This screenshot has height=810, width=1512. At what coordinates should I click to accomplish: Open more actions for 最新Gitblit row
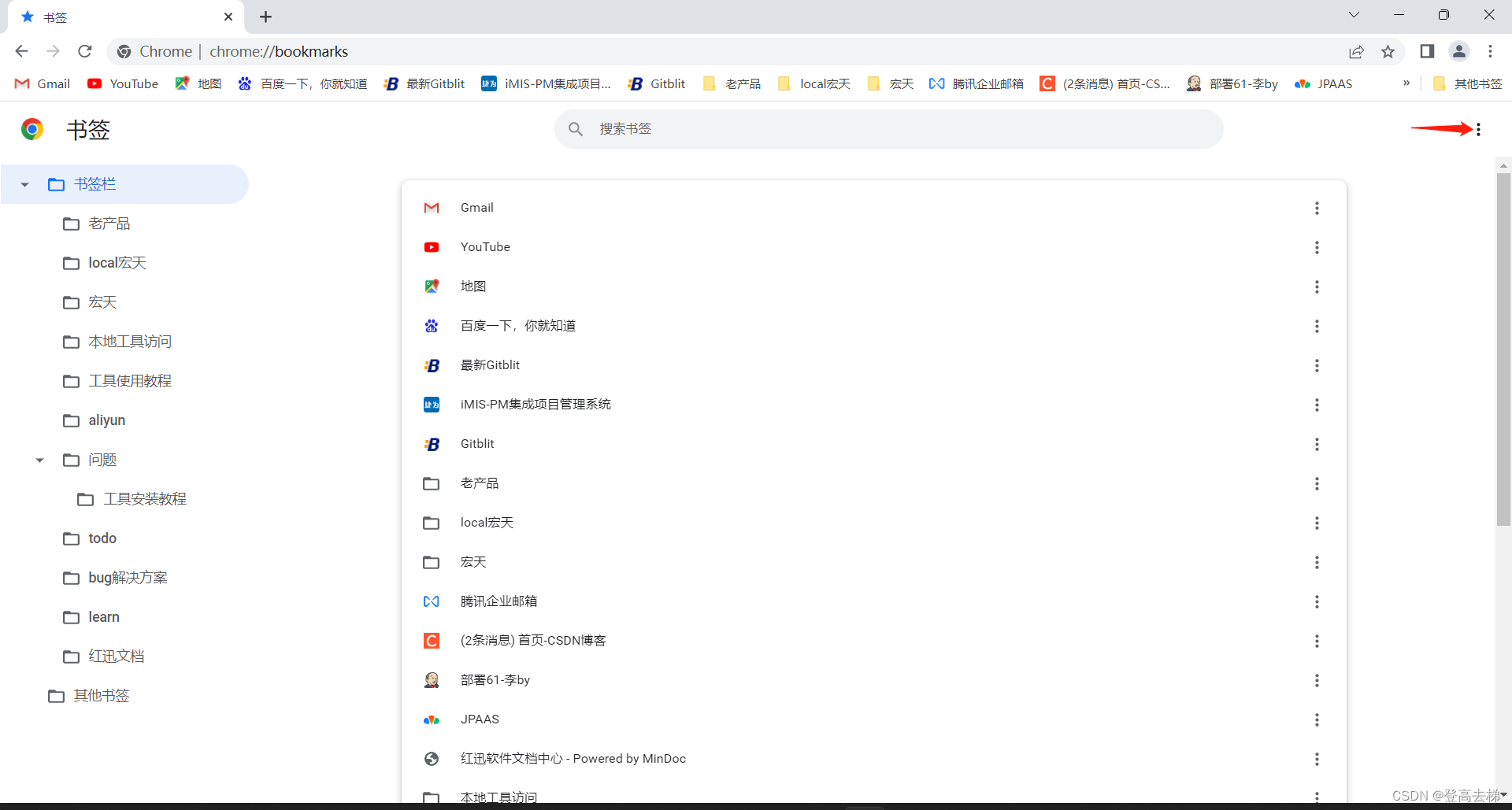(x=1317, y=365)
